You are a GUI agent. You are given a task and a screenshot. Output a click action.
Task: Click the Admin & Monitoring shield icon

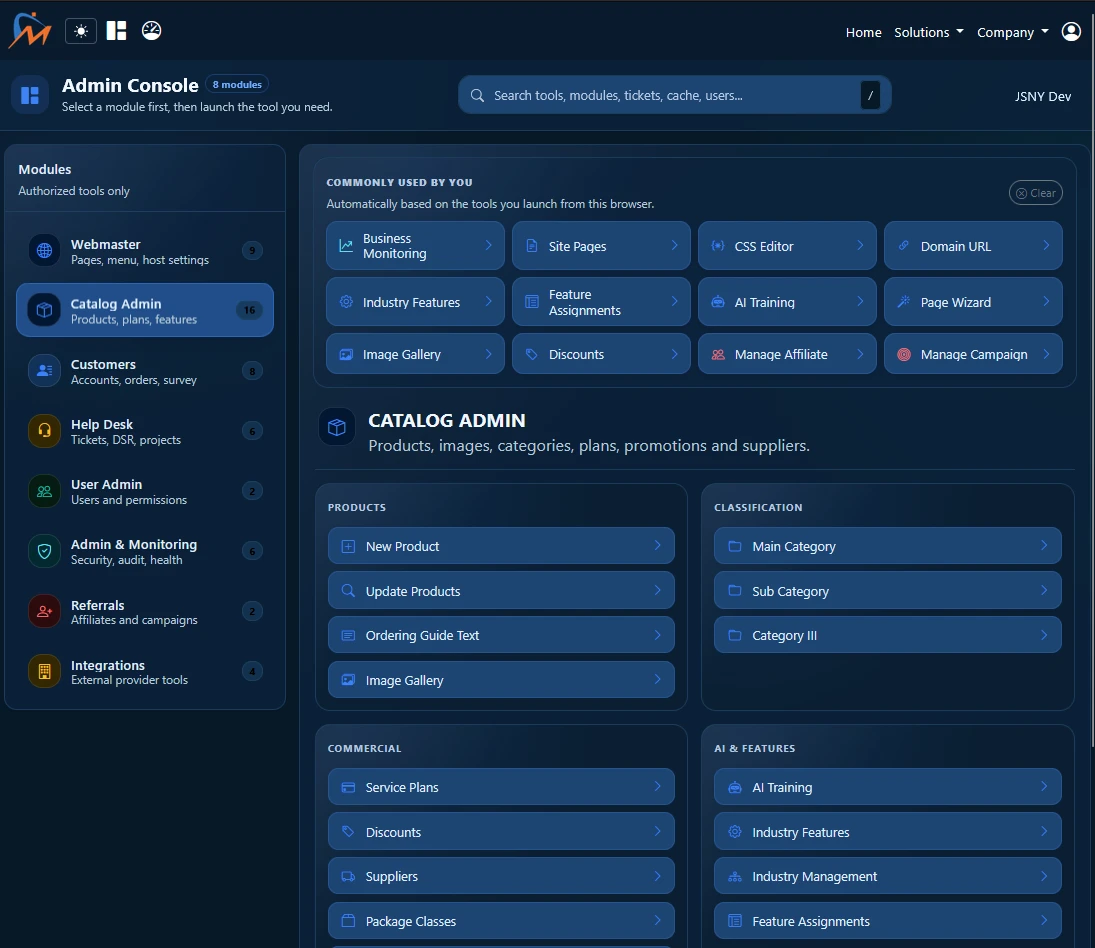pos(44,551)
